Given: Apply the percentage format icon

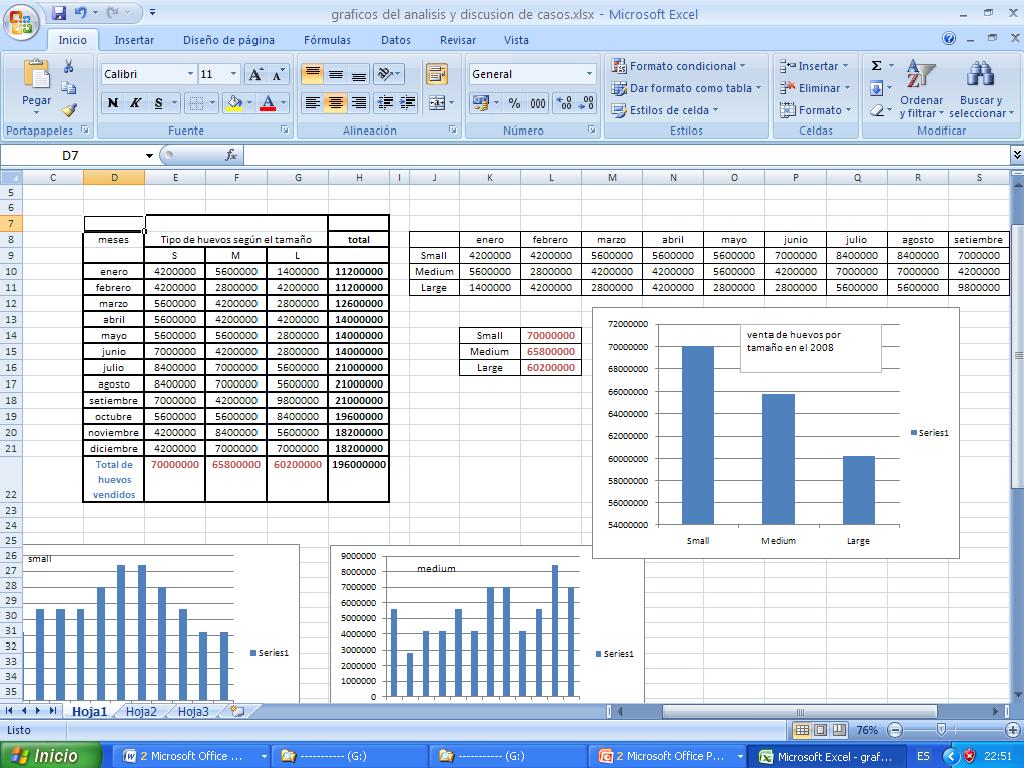Looking at the screenshot, I should pos(515,104).
